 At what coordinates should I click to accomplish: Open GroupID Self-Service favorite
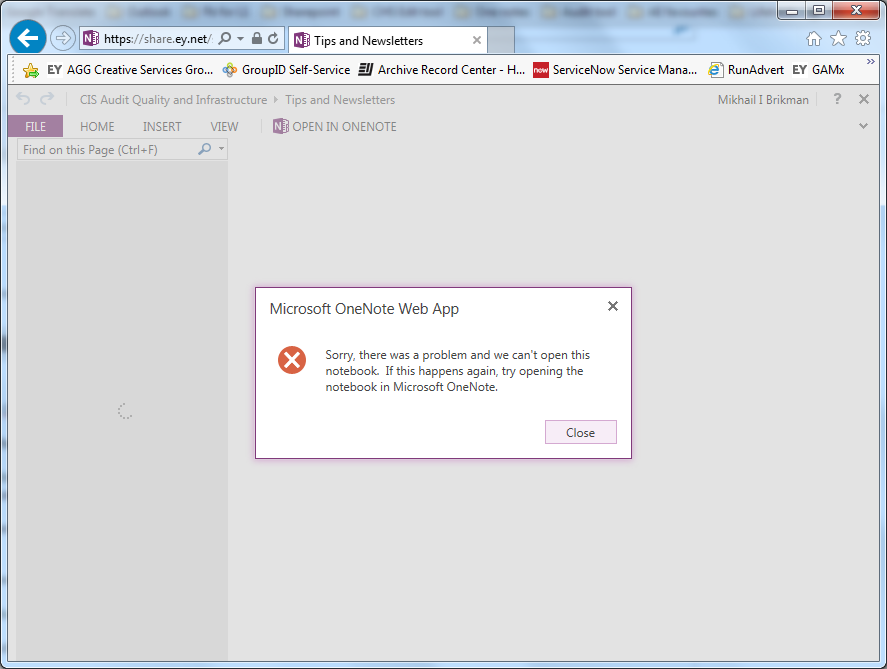click(x=286, y=70)
